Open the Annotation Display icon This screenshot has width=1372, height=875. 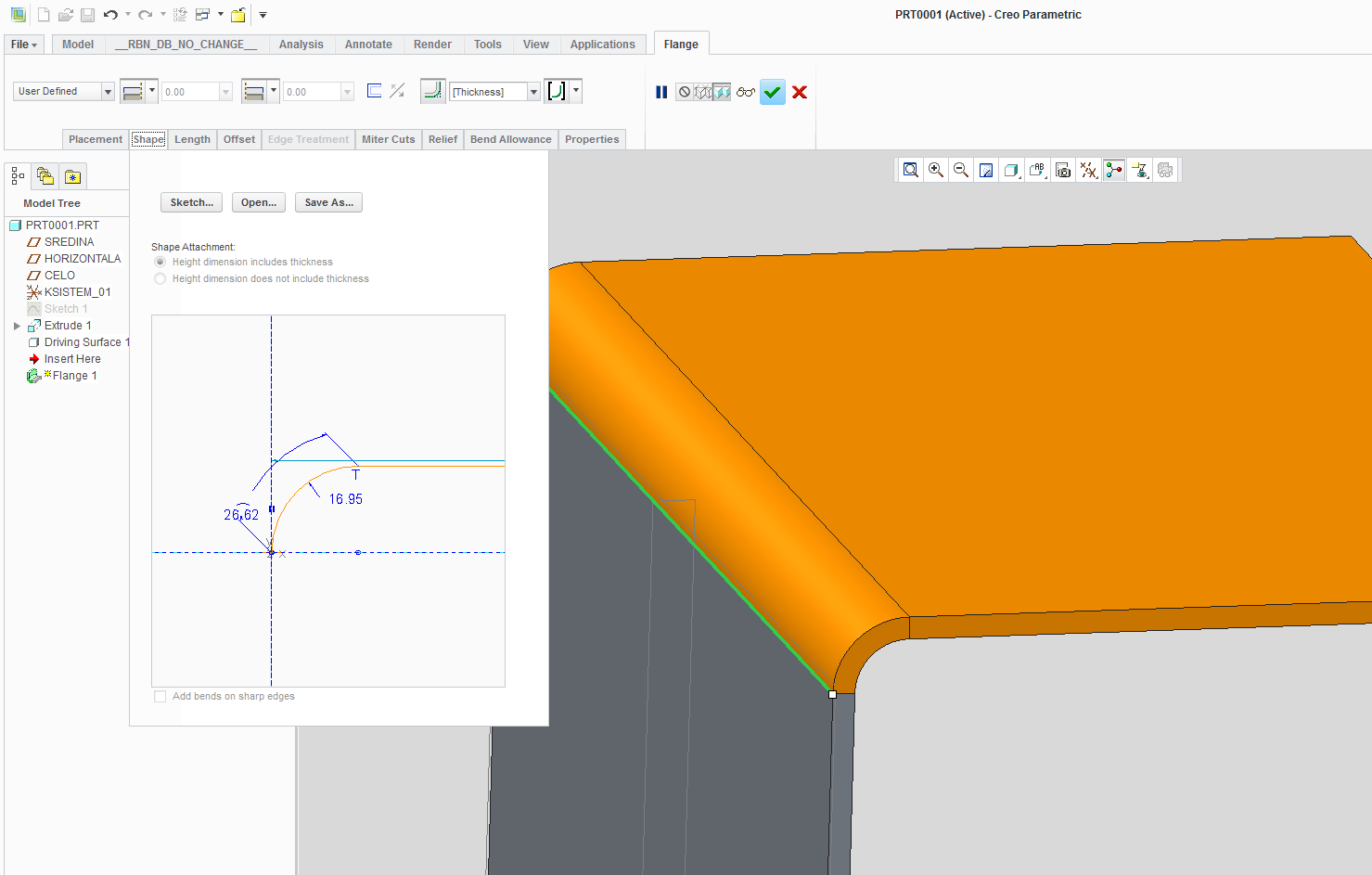(1140, 170)
